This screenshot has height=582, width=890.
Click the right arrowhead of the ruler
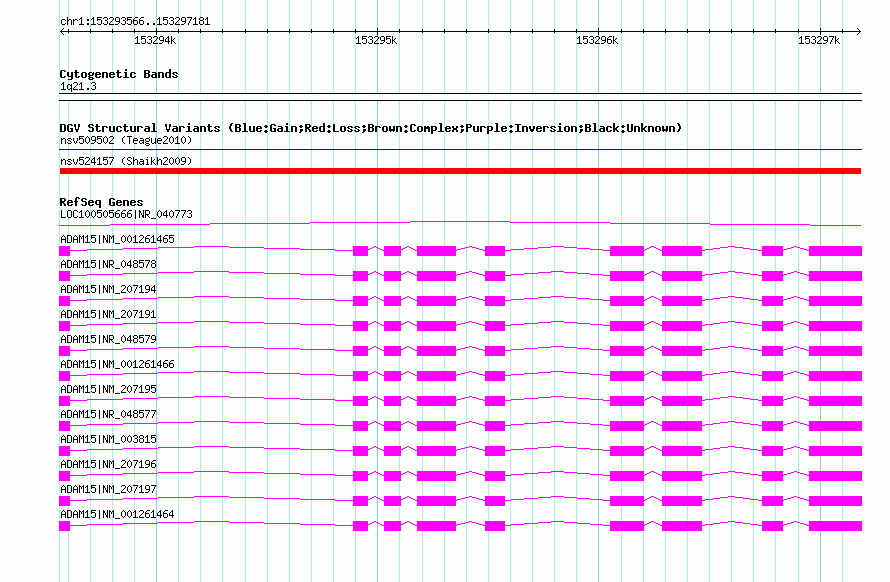[x=858, y=31]
